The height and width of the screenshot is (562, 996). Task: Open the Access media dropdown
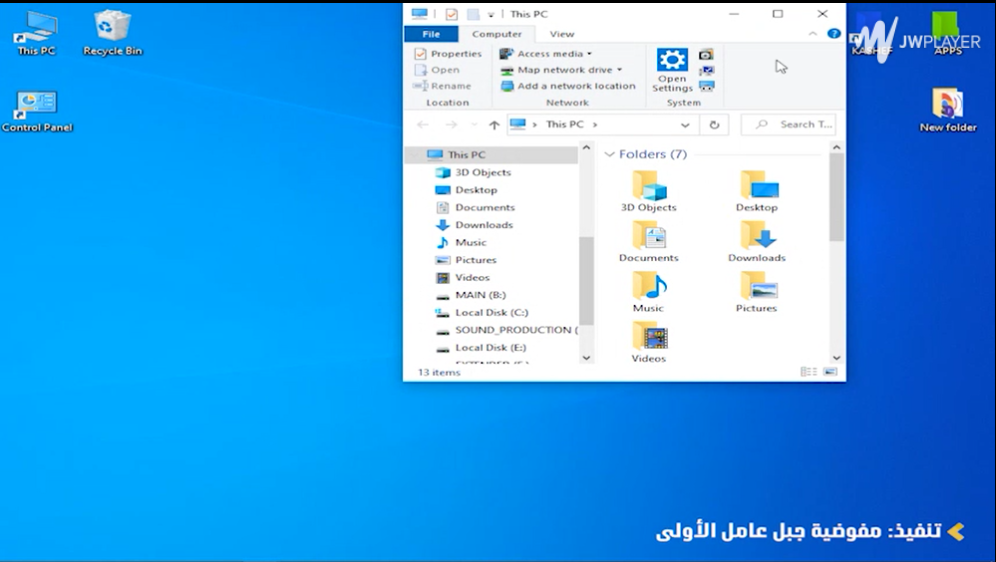coord(546,54)
